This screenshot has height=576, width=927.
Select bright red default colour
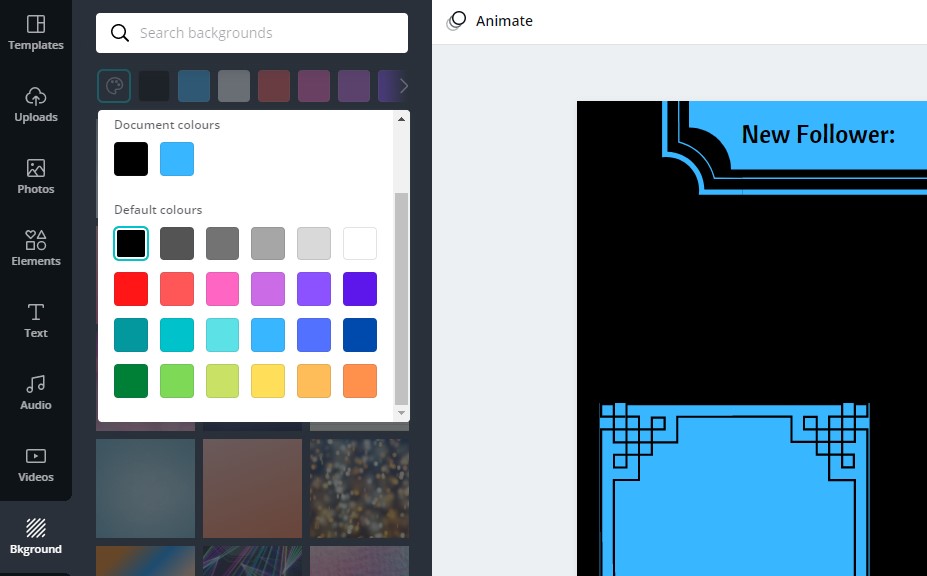click(131, 289)
